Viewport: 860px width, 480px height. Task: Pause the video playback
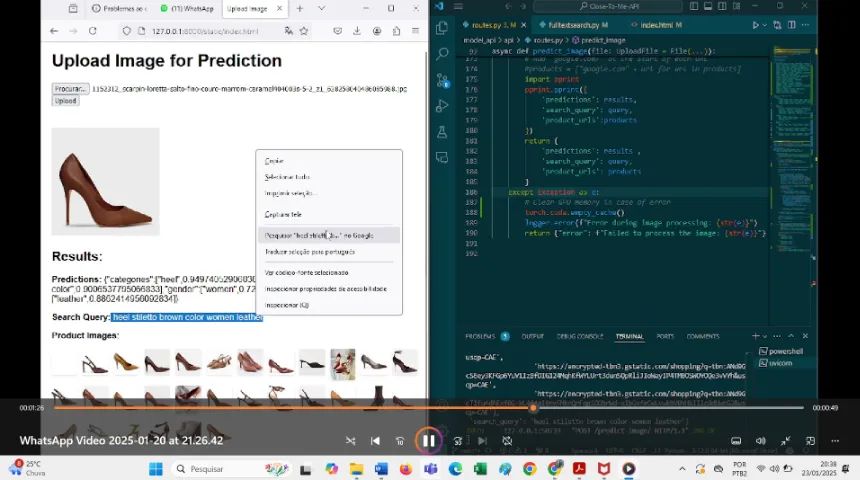pos(428,440)
